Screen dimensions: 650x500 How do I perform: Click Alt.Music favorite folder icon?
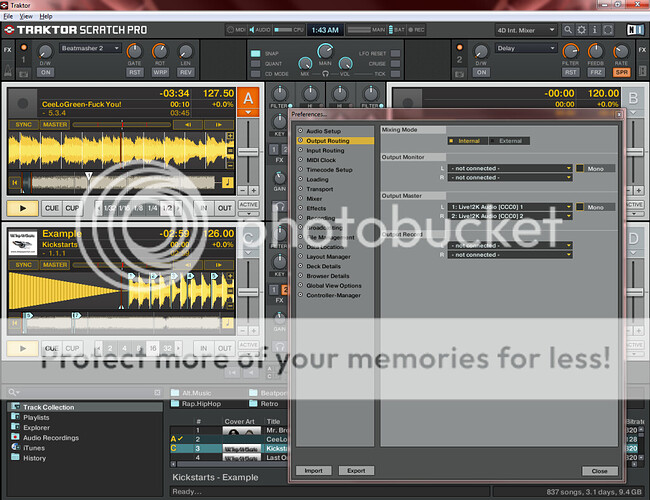(x=175, y=393)
